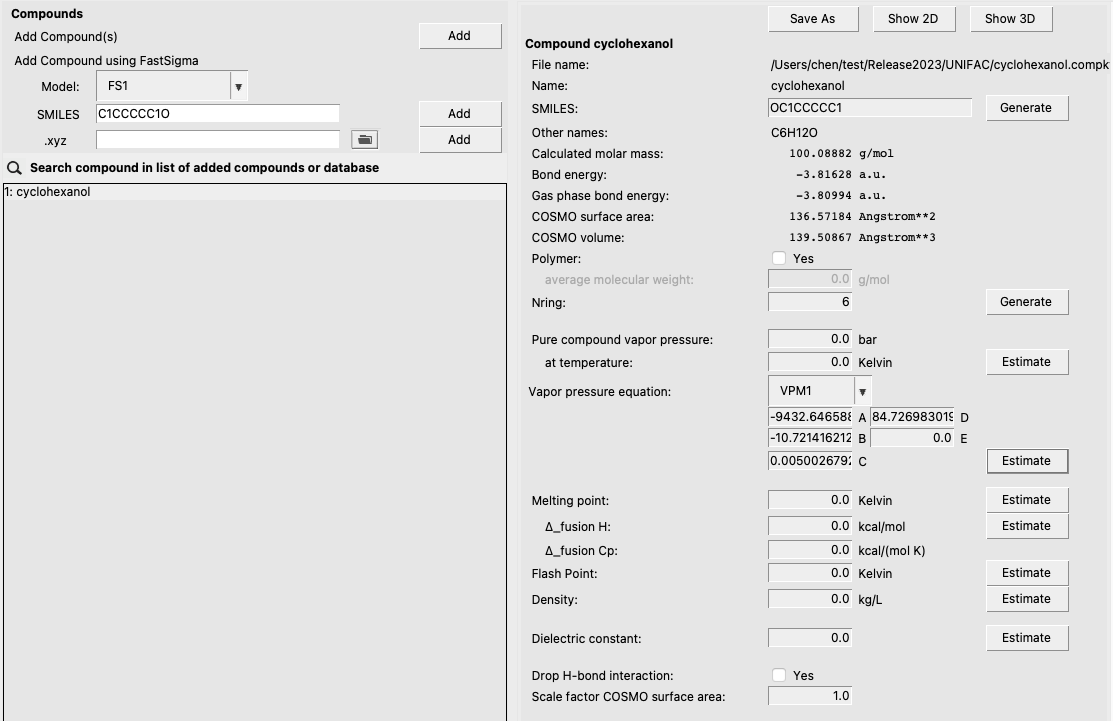Screen dimensions: 1113x721
Task: Click the folder browse icon next to .xyz
Action: [x=364, y=140]
